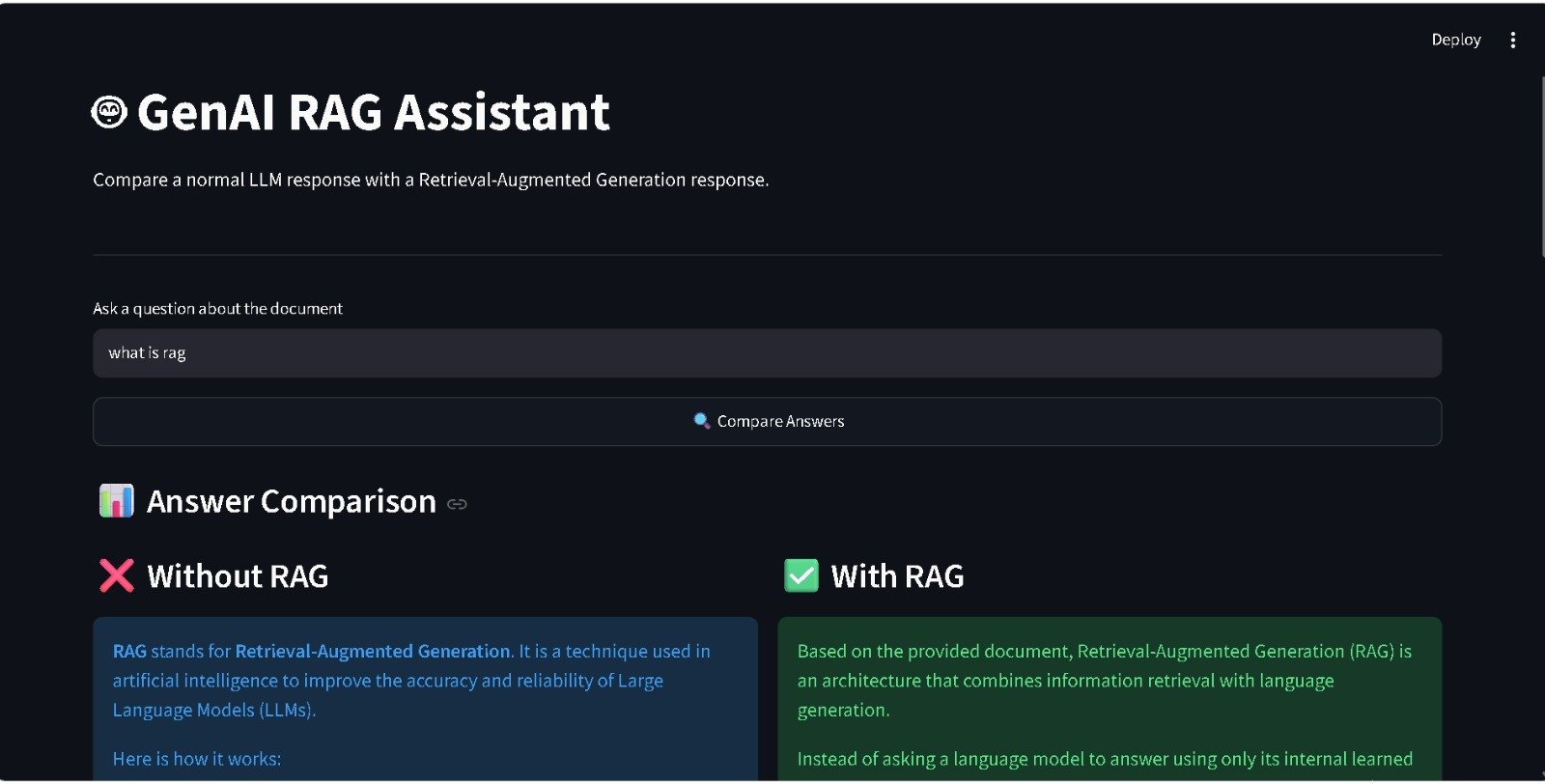
Task: Click the 'With RAG' heading
Action: (x=898, y=576)
